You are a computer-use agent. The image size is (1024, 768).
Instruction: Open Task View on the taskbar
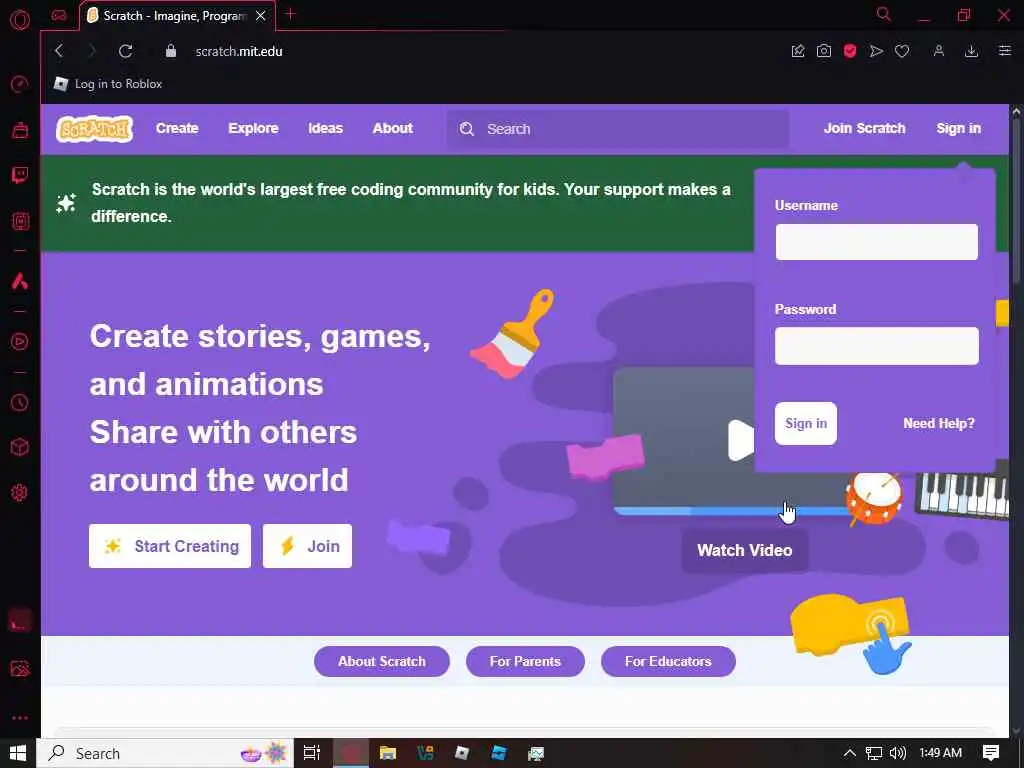[312, 753]
